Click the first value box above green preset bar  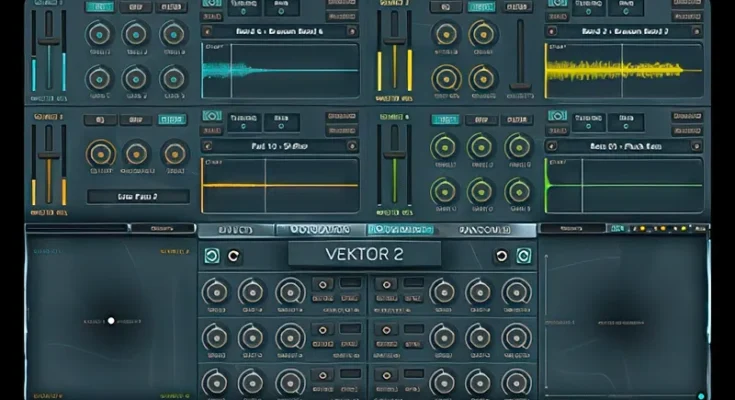point(588,122)
